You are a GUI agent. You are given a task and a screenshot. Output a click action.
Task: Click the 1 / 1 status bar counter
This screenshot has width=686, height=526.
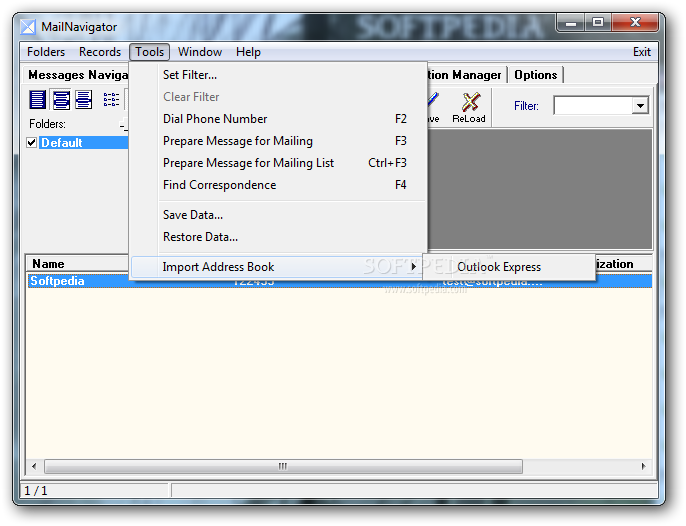(x=36, y=491)
